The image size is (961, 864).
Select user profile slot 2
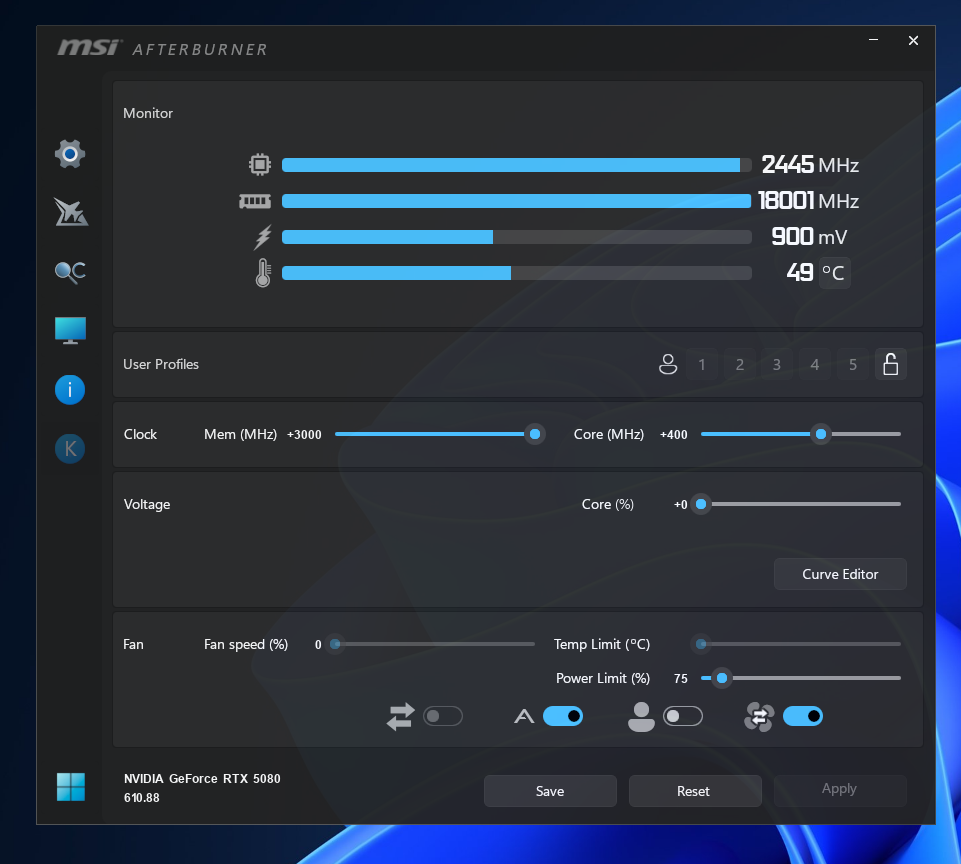(x=740, y=365)
